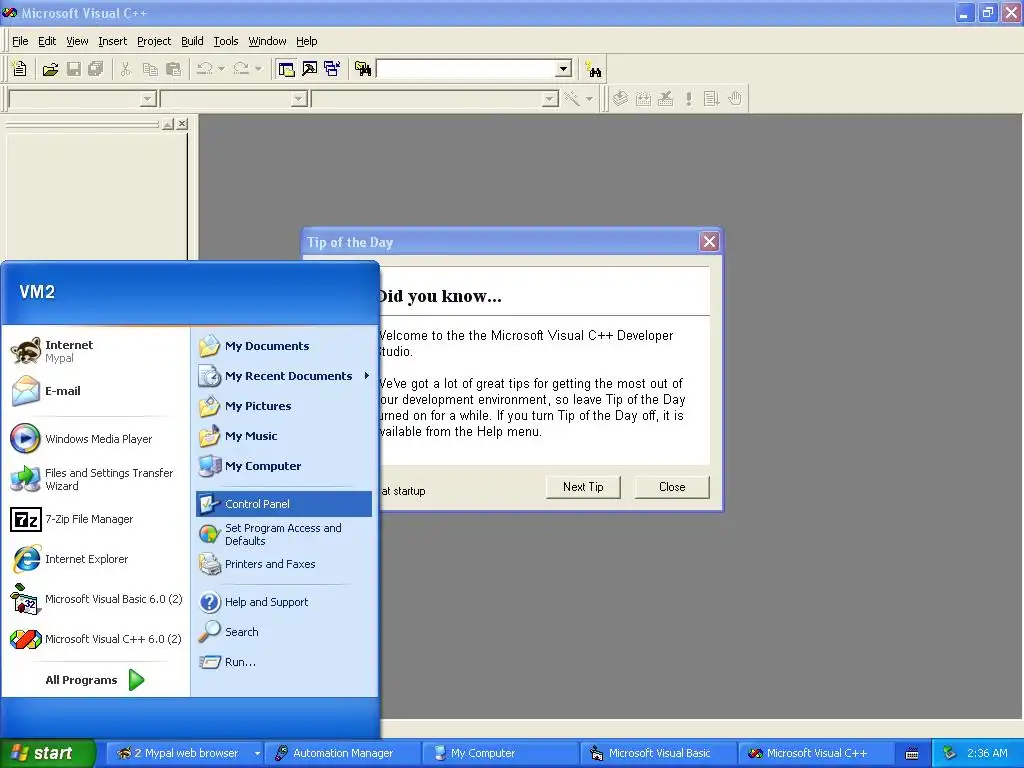The height and width of the screenshot is (768, 1024).
Task: Click the Insert Breakpoint hand icon
Action: click(x=735, y=99)
